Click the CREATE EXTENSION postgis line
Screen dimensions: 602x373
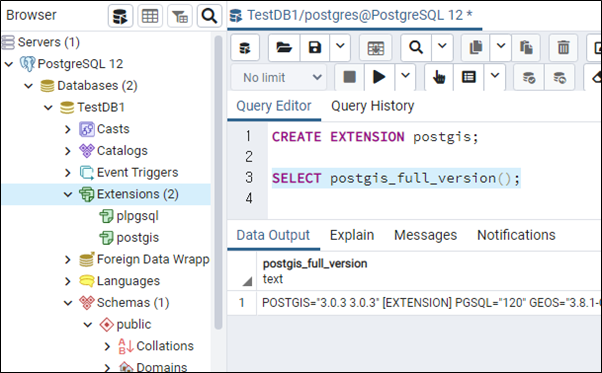[x=375, y=137]
